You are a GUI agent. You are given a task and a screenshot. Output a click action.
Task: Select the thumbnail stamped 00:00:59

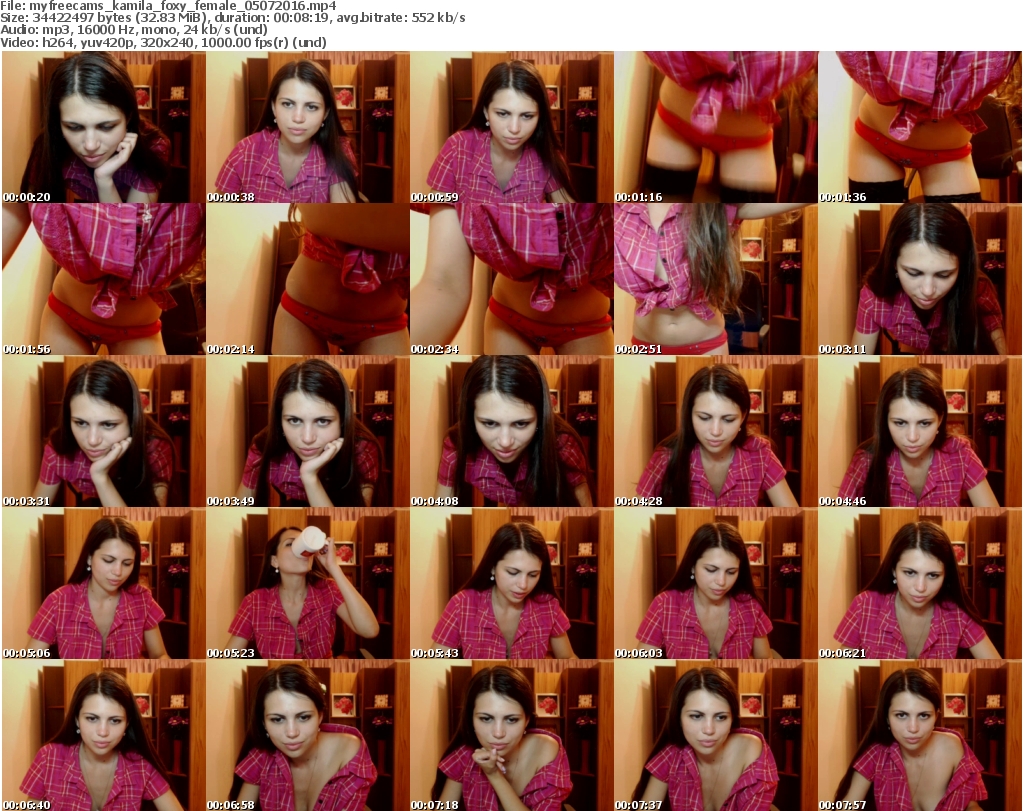[x=512, y=127]
